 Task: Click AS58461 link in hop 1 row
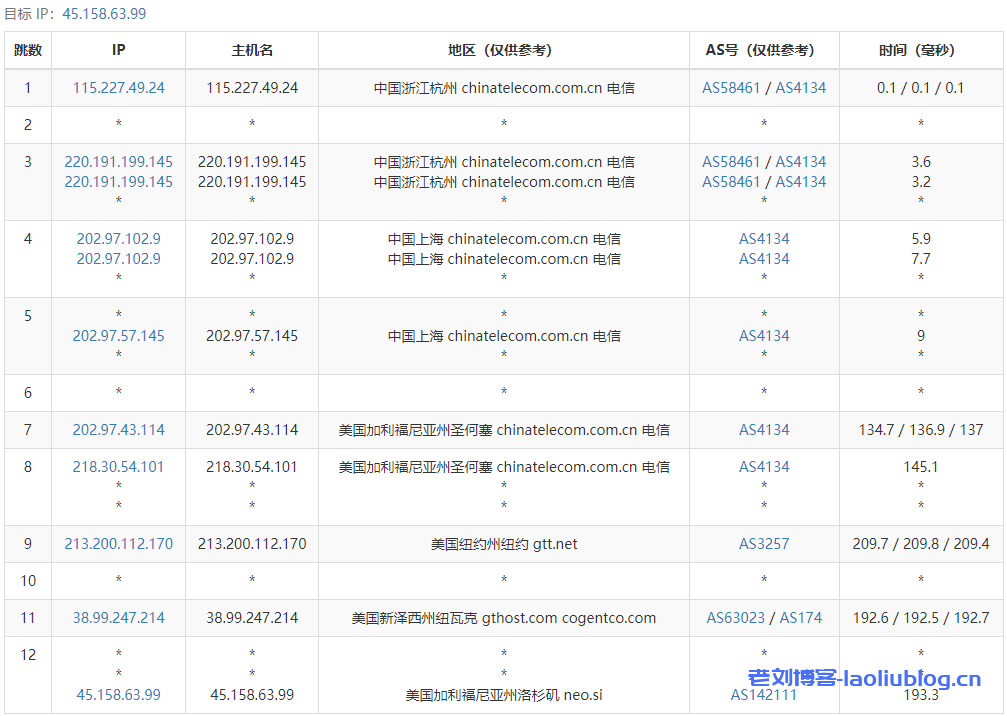pos(731,88)
